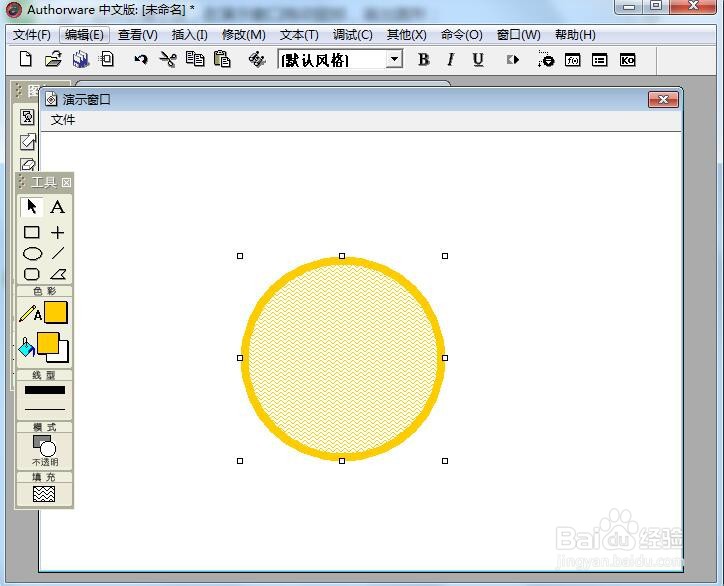This screenshot has height=586, width=724.
Task: Select the Diagonal line tool
Action: pos(58,253)
